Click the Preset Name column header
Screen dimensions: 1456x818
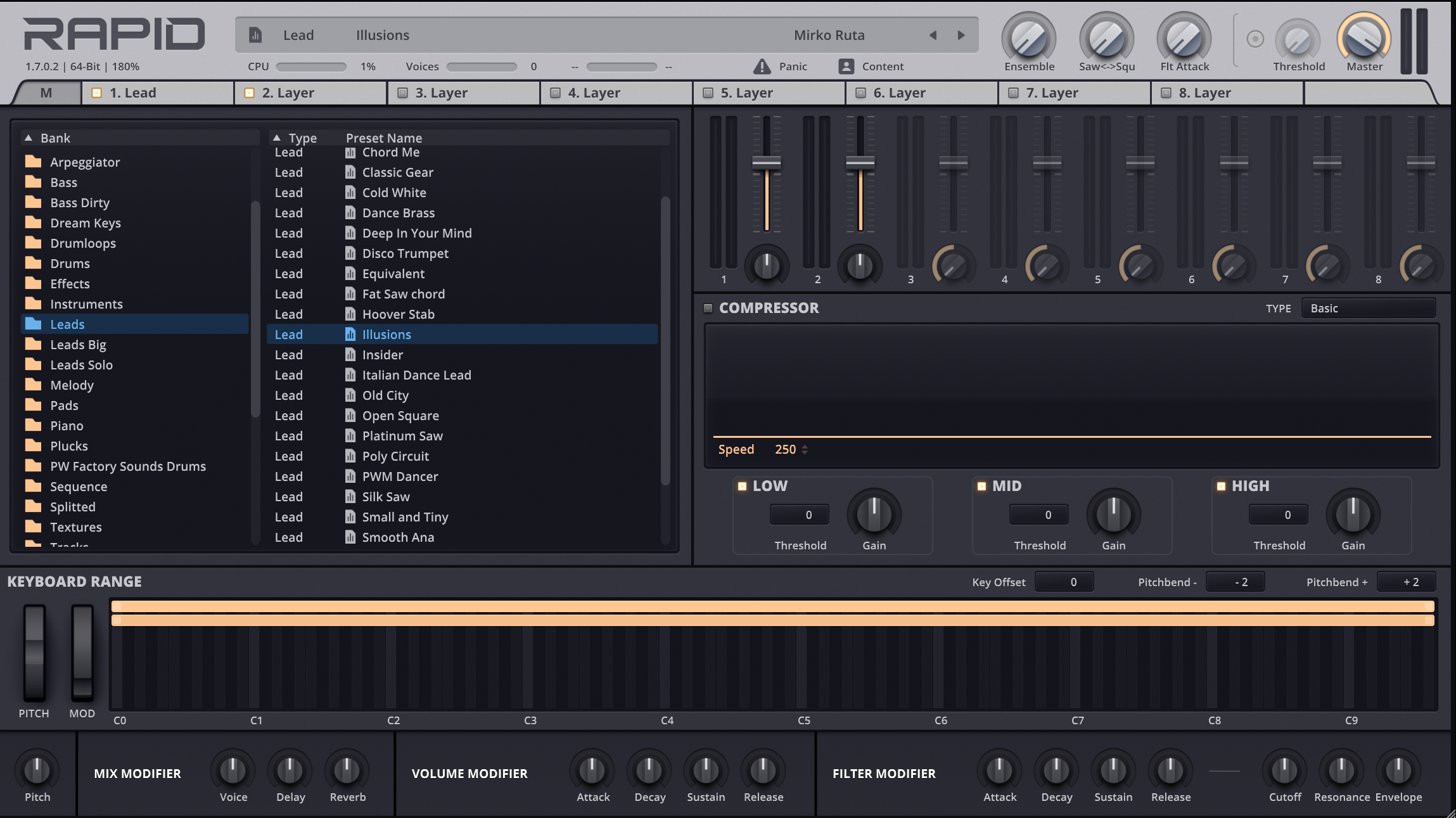pos(384,137)
